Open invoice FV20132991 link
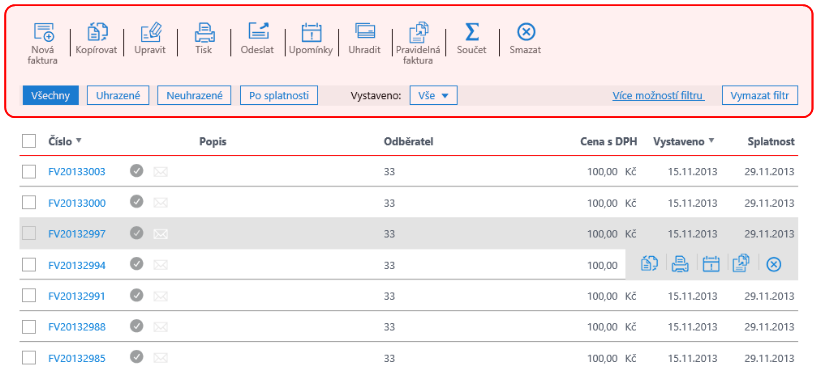Viewport: 817px width, 377px height. (77, 296)
